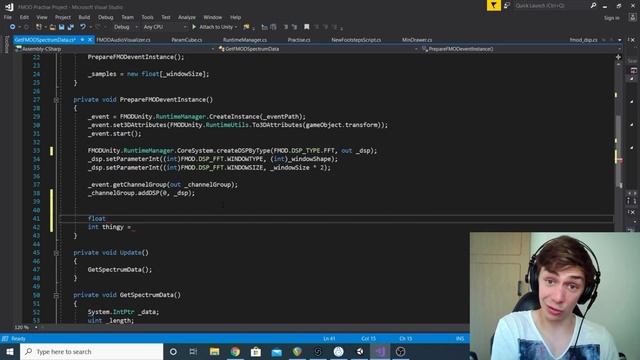Click the Cortana circle on taskbar
Image resolution: width=640 pixels, height=360 pixels.
tap(173, 351)
